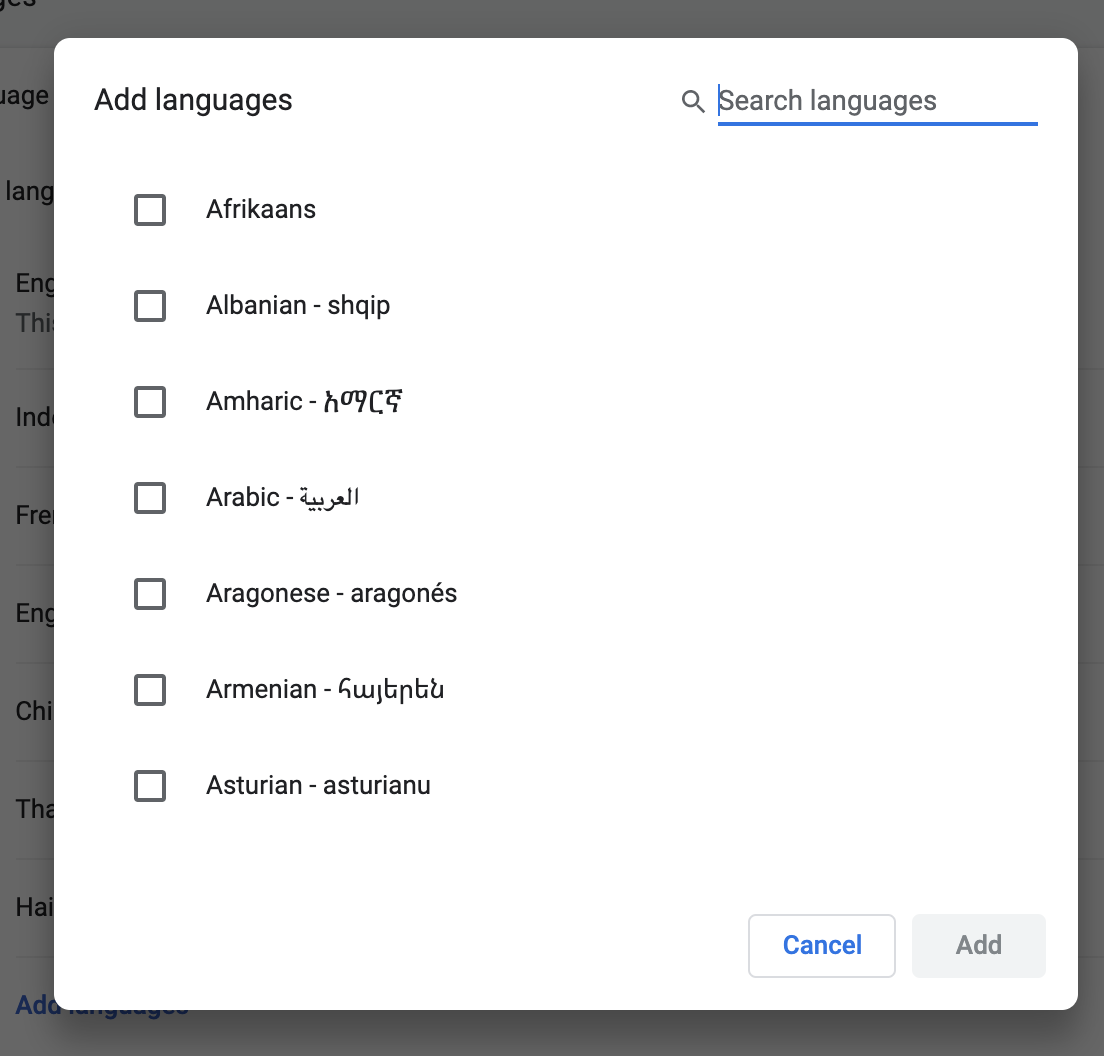
Task: Click the Albanian - shqip label text
Action: coord(298,306)
